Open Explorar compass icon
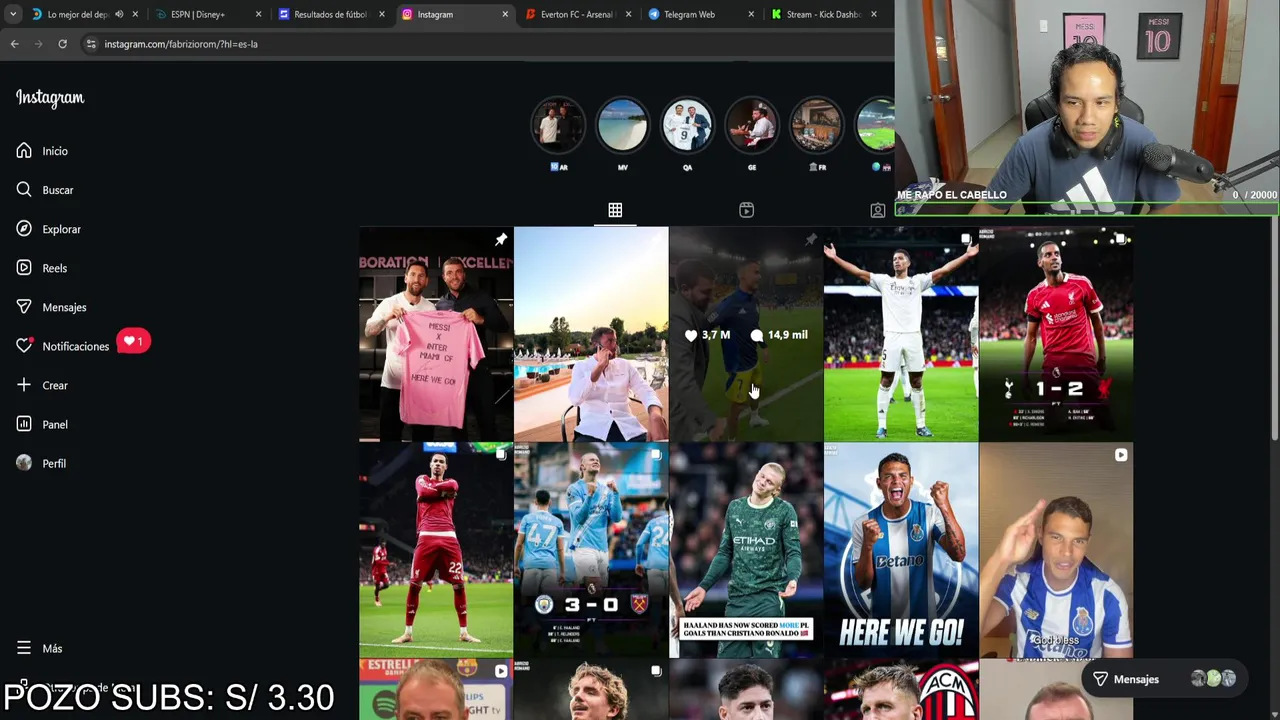The width and height of the screenshot is (1280, 720). (24, 229)
